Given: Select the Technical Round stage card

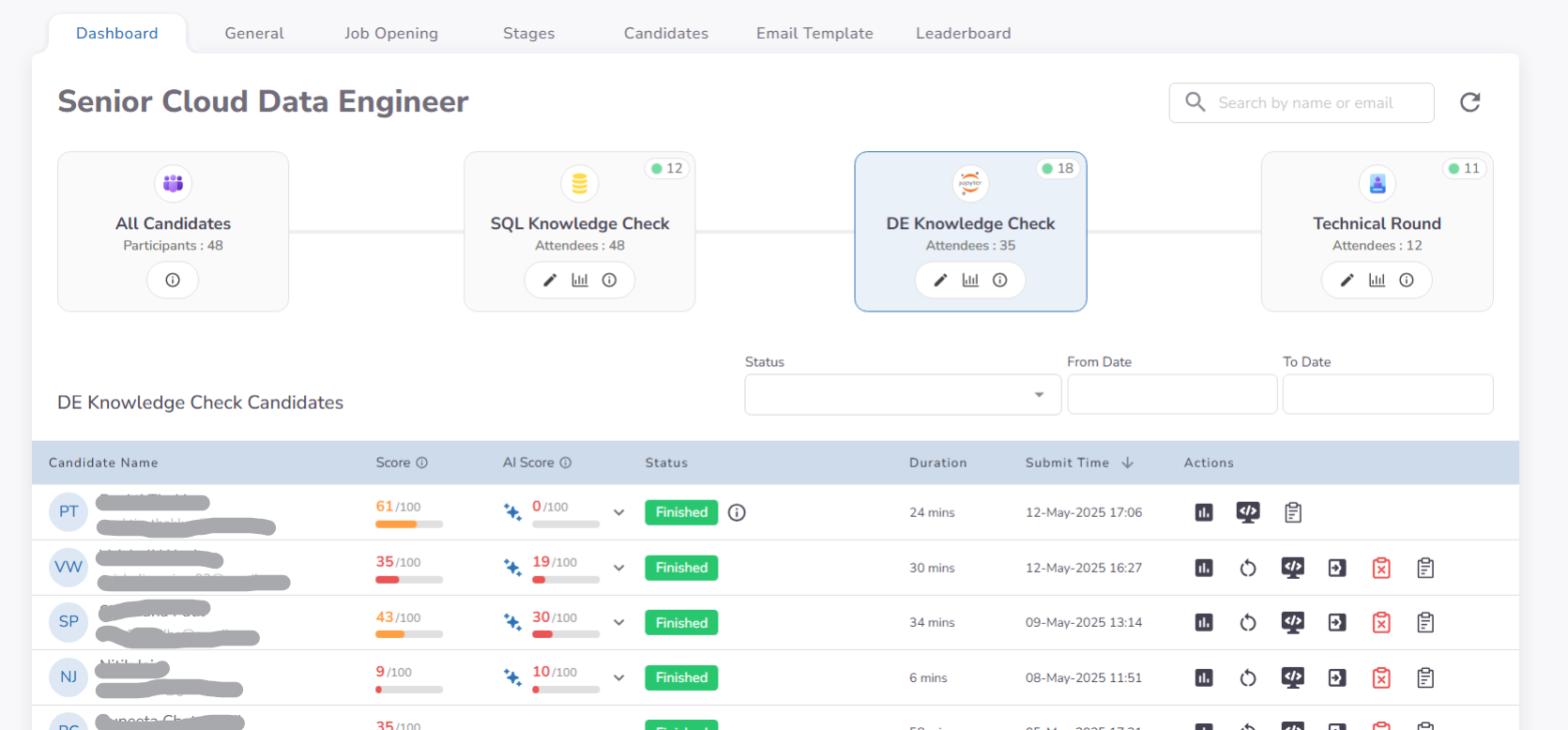Looking at the screenshot, I should pyautogui.click(x=1378, y=232).
